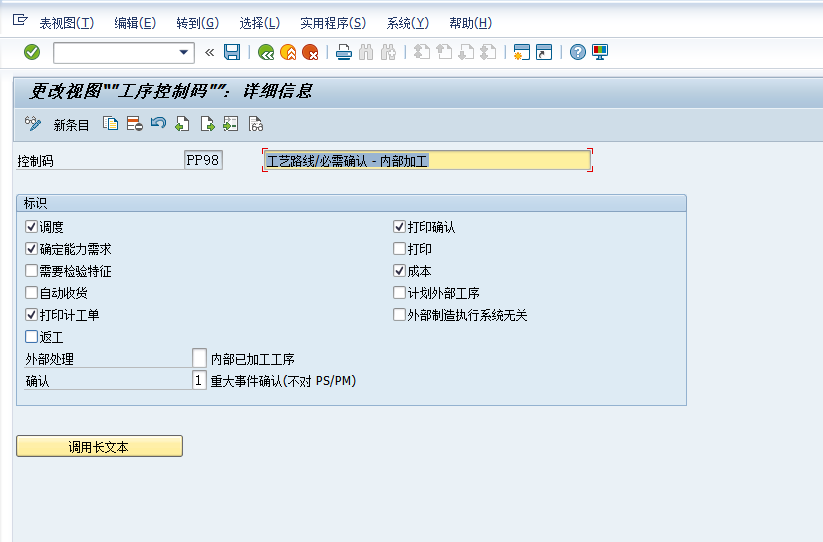Collapse the command field with double-chevron icon

click(209, 52)
